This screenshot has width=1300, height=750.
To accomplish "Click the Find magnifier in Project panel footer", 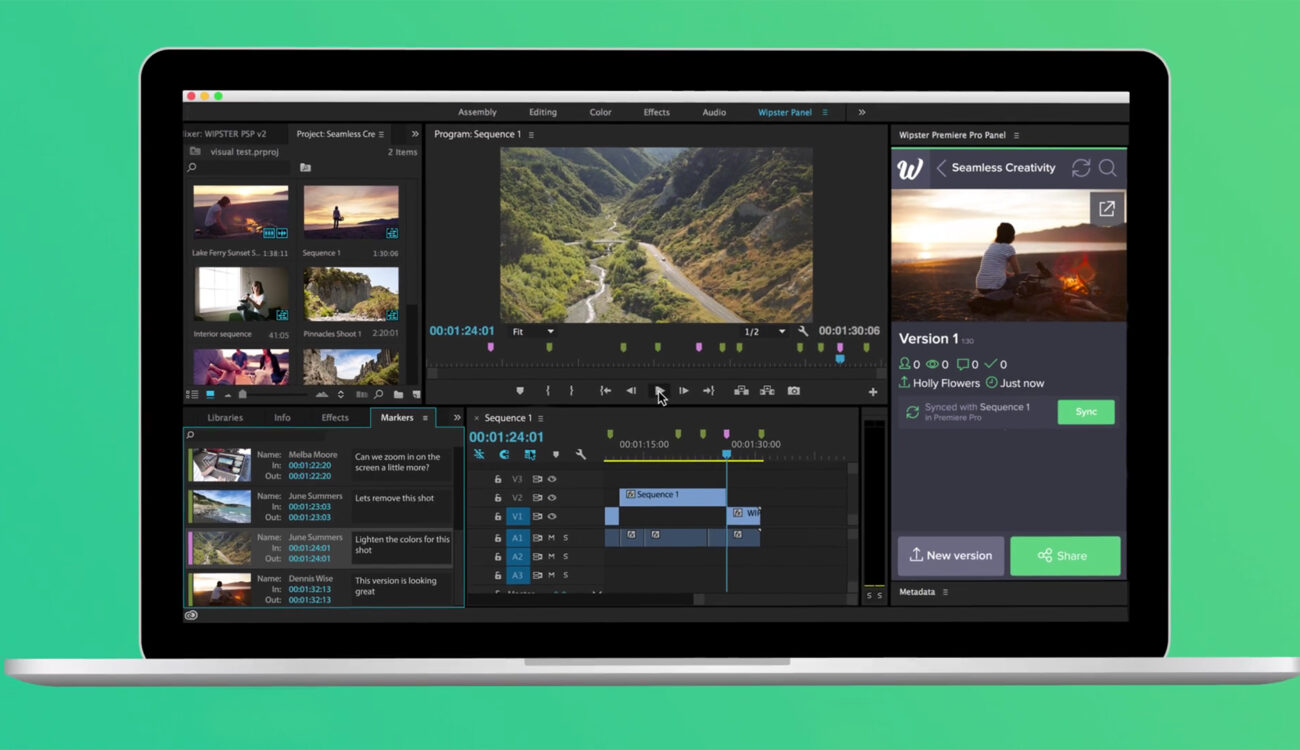I will pos(379,395).
